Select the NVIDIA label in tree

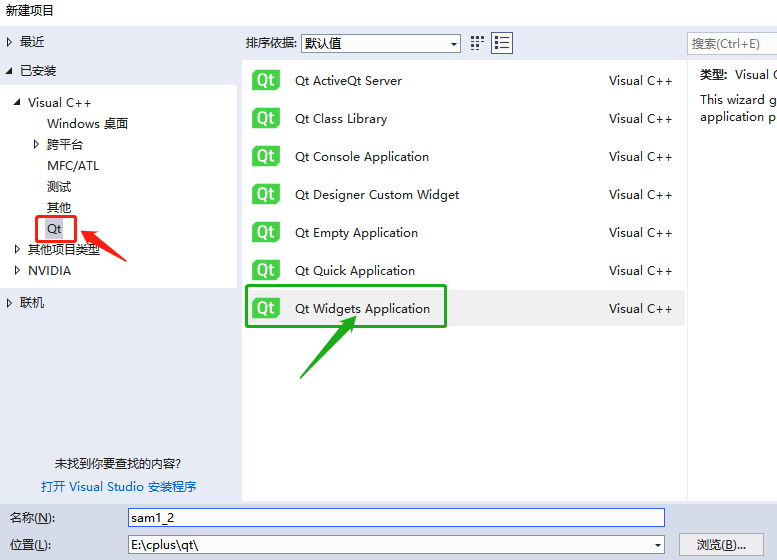50,271
